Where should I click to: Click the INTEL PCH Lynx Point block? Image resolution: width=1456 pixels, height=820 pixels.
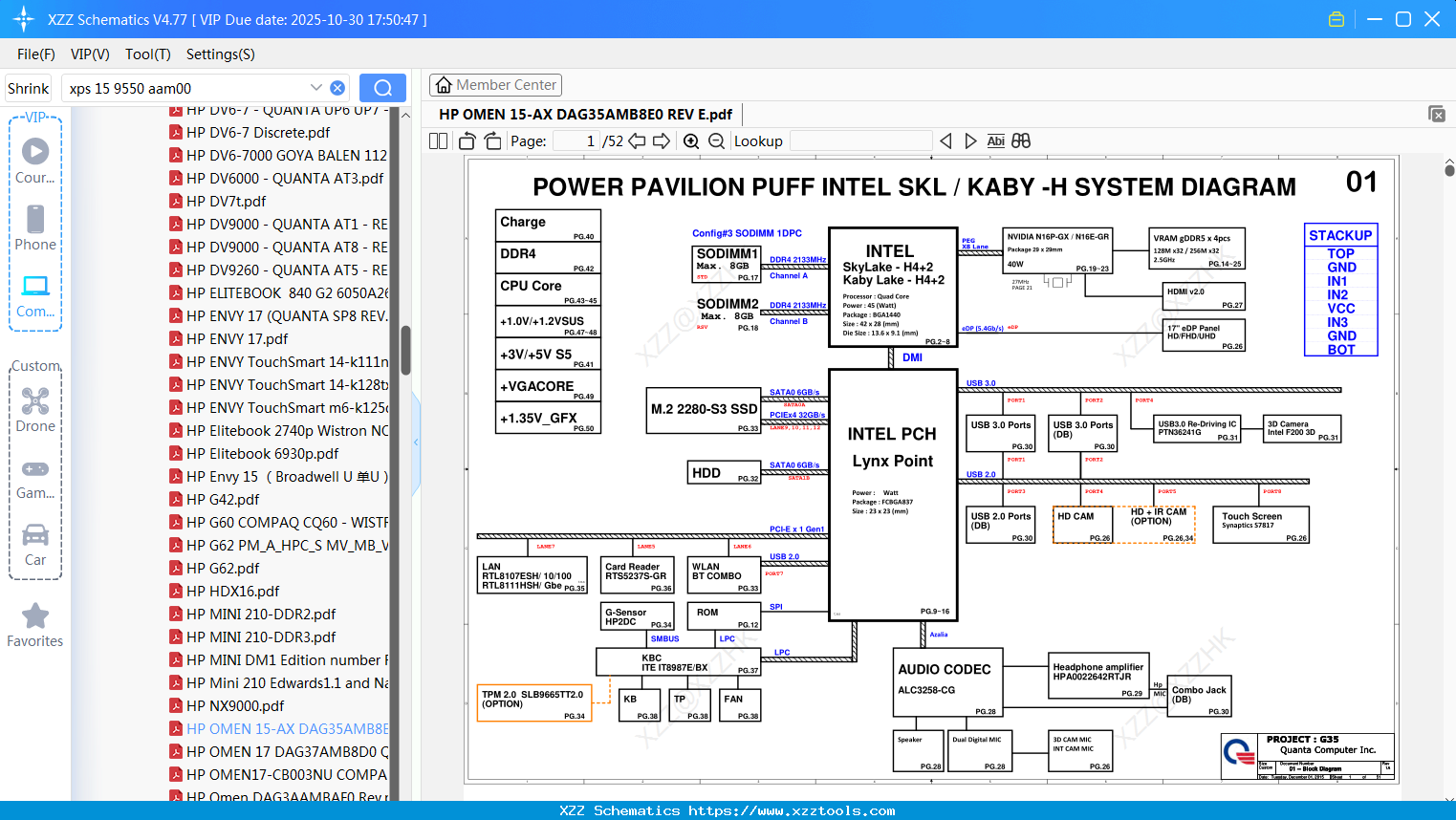coord(893,494)
